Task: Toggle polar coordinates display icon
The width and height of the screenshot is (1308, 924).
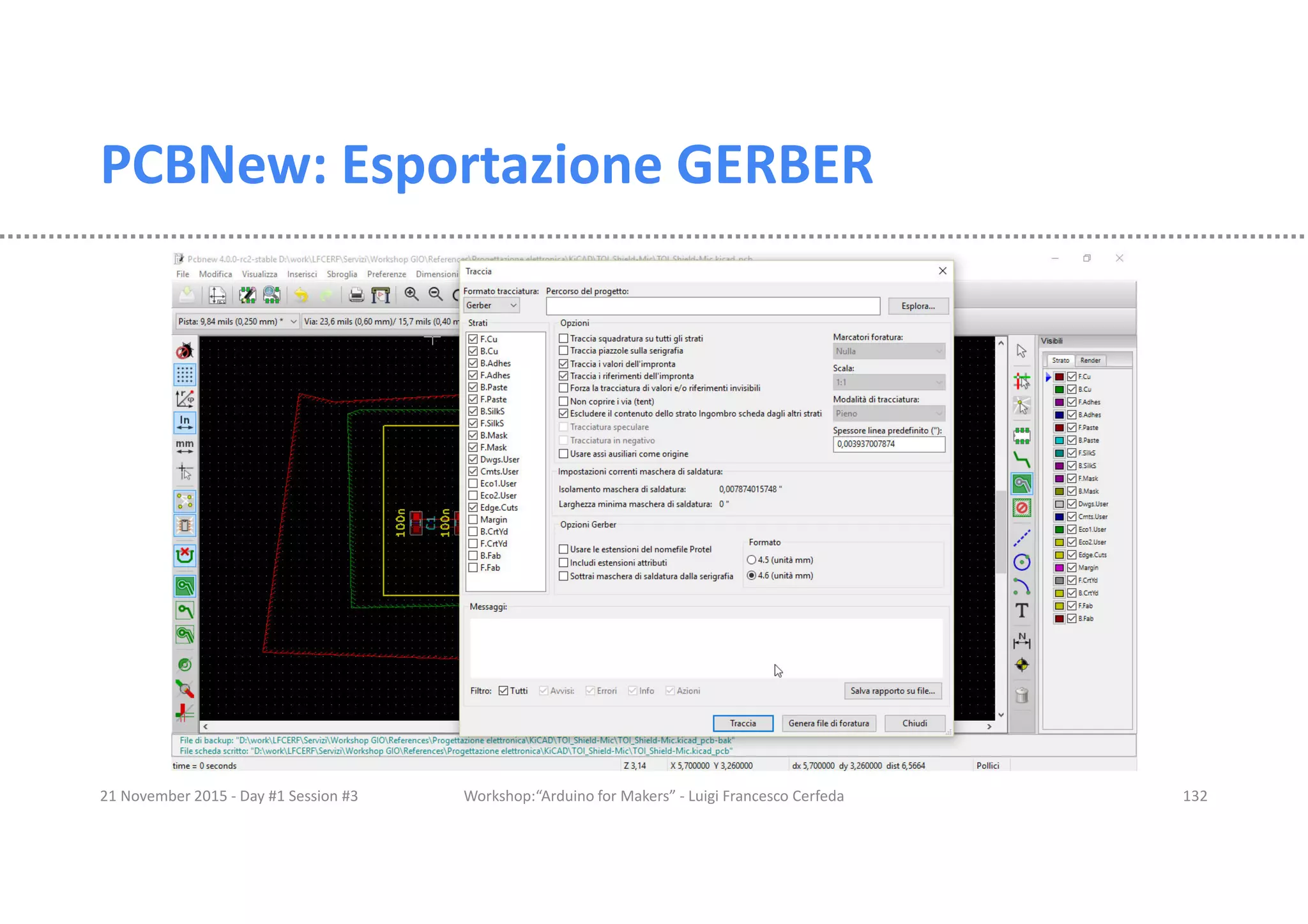Action: (185, 398)
